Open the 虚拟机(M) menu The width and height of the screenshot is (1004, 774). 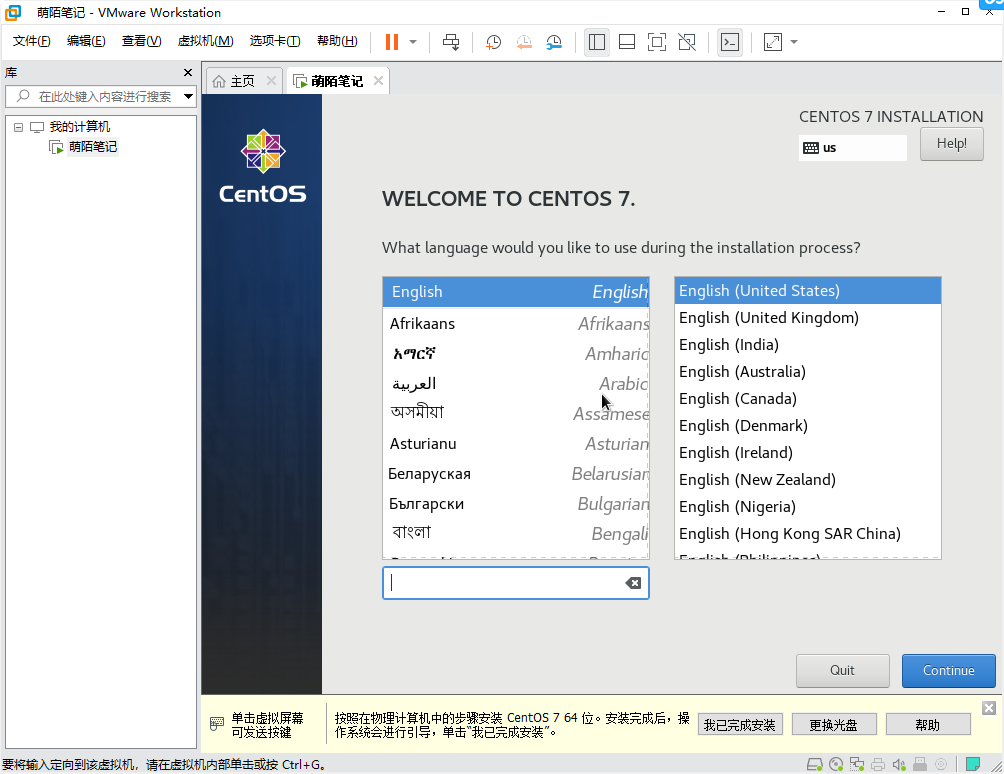[205, 41]
